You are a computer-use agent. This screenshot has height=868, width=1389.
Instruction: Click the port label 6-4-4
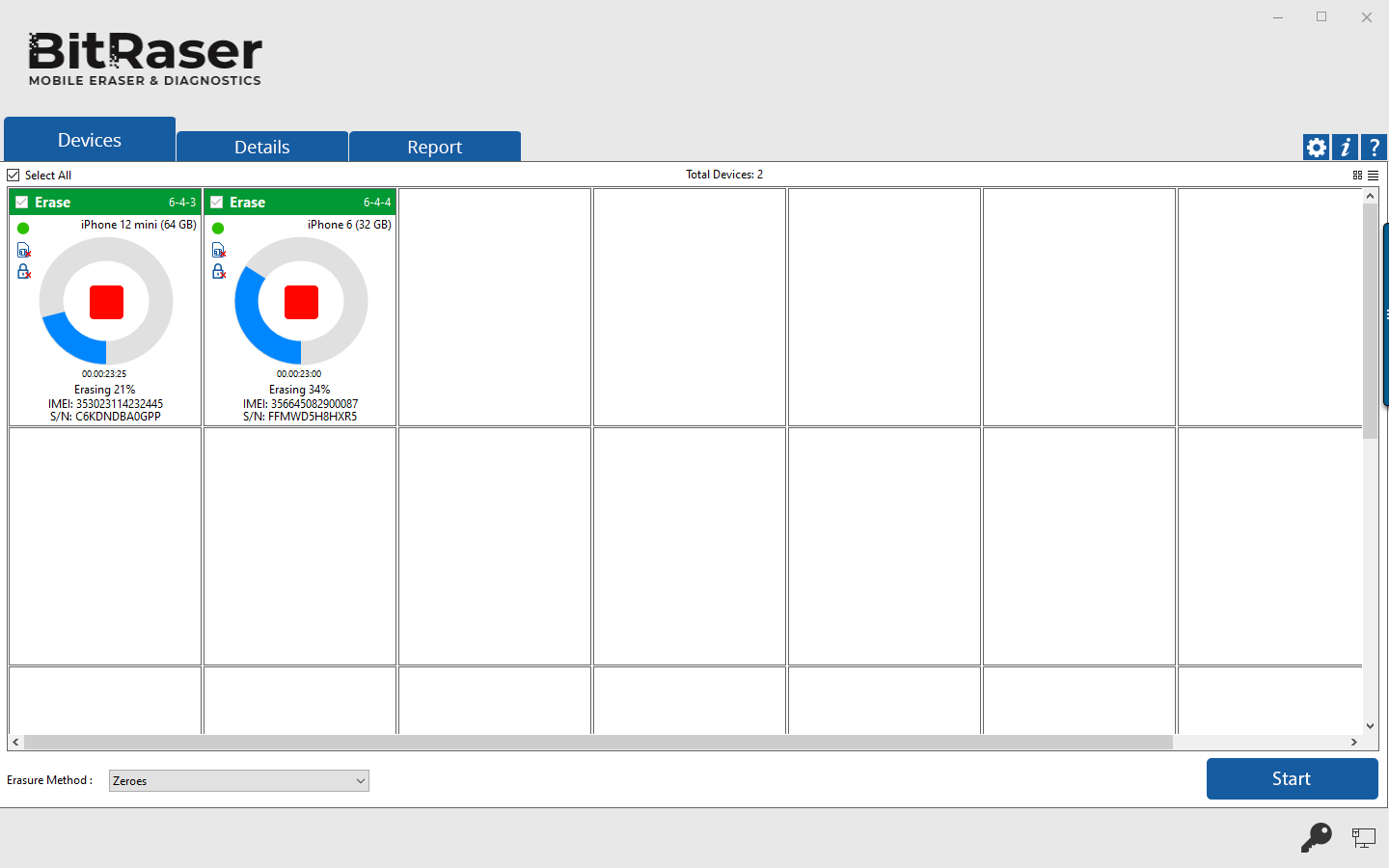point(377,203)
